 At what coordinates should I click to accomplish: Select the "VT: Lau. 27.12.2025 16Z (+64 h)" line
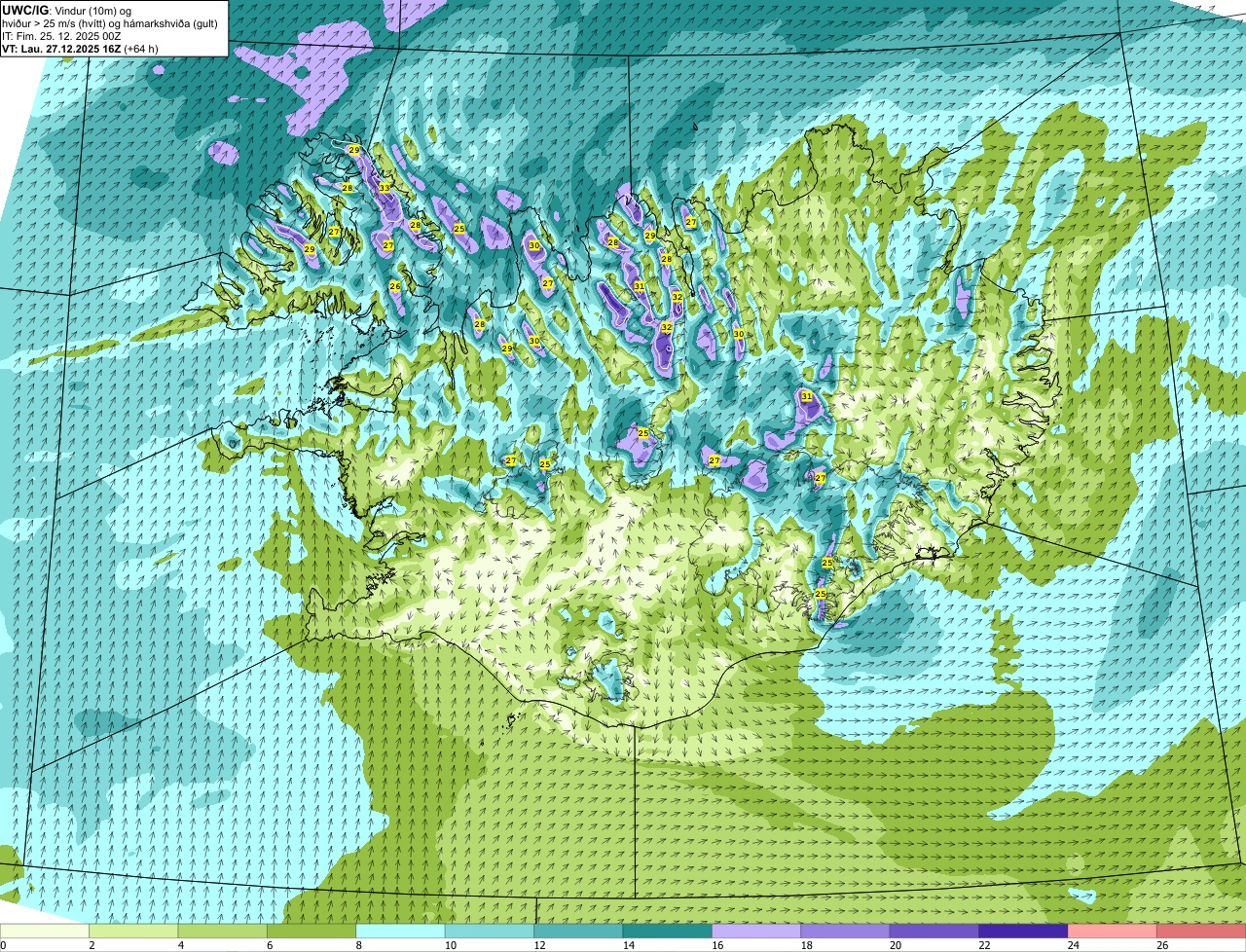coord(80,48)
